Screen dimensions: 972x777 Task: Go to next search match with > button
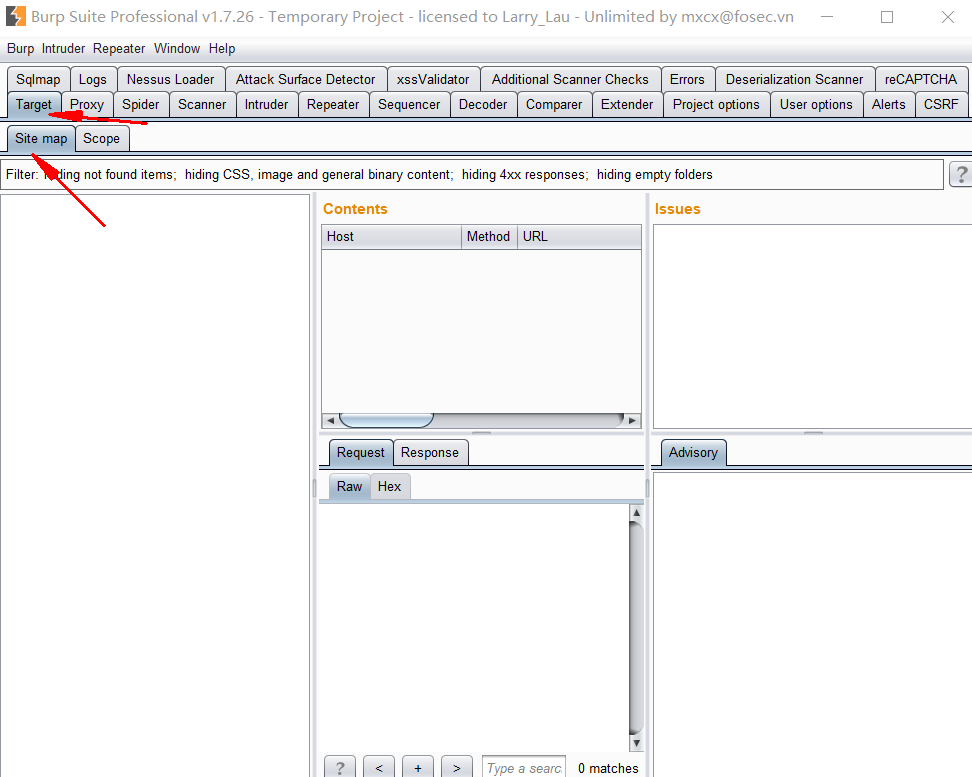pos(457,768)
